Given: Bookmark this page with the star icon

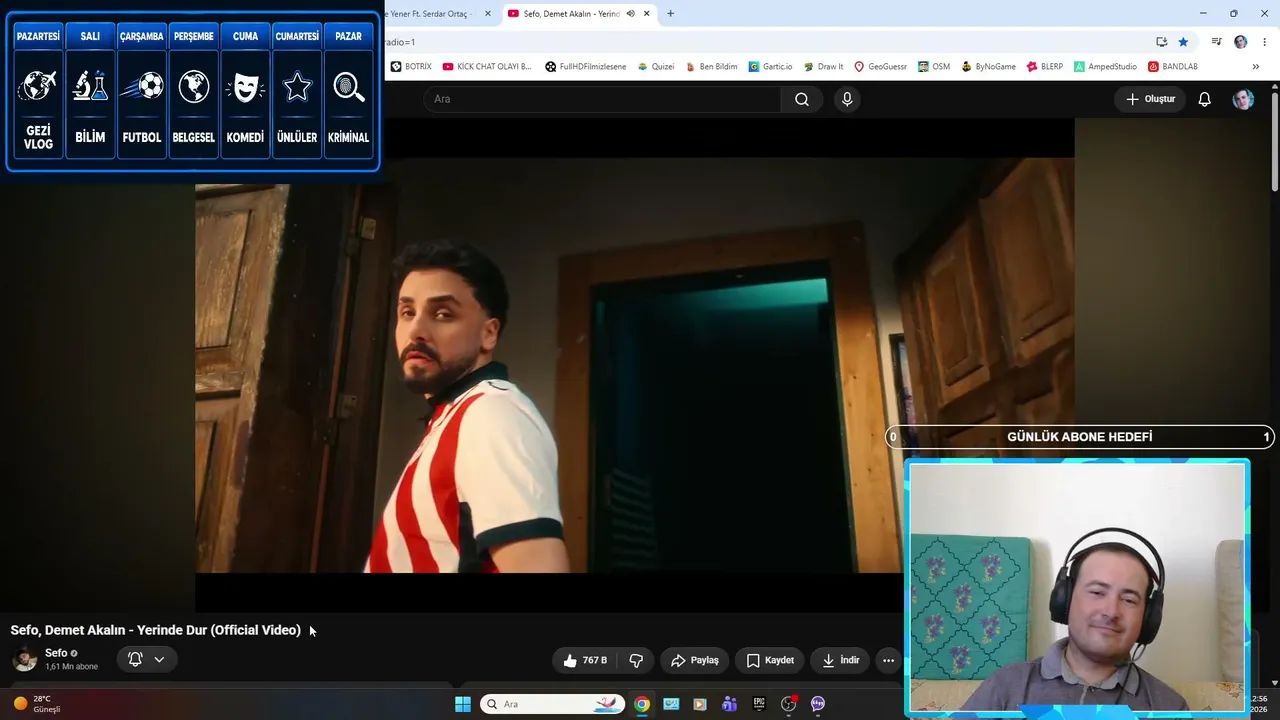Looking at the screenshot, I should pos(1183,42).
